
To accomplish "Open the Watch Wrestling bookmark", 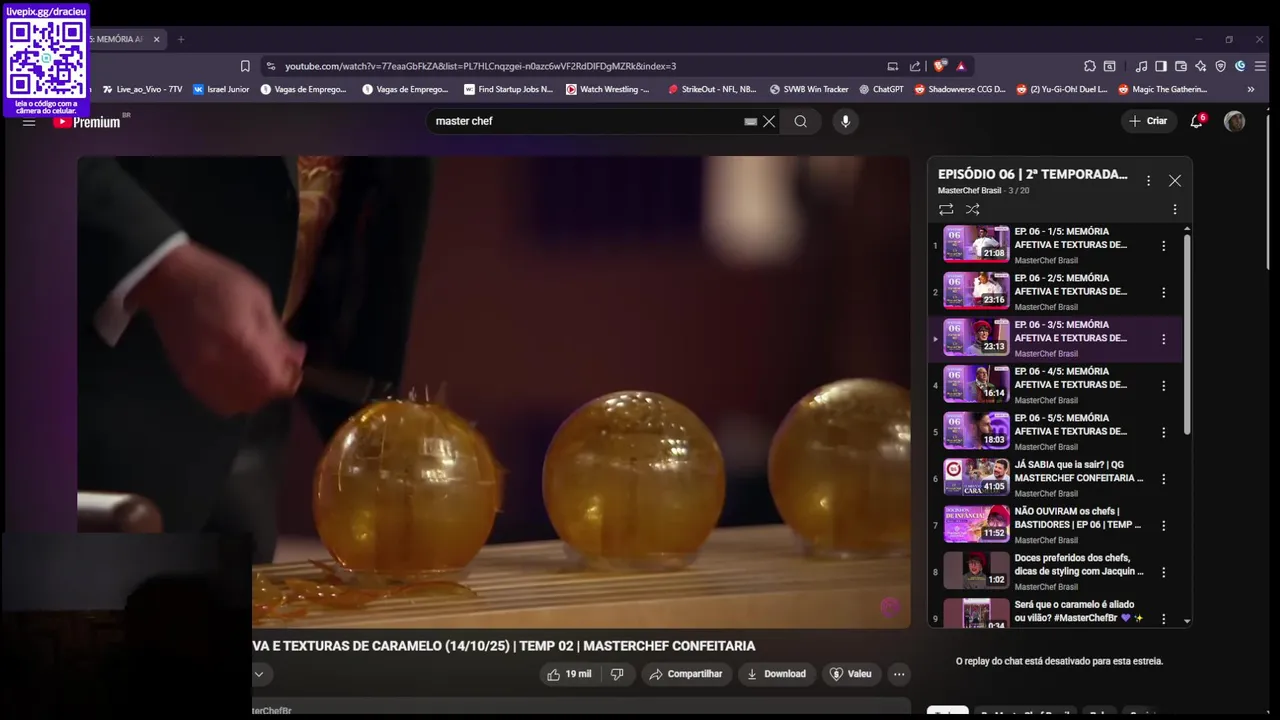I will point(608,89).
